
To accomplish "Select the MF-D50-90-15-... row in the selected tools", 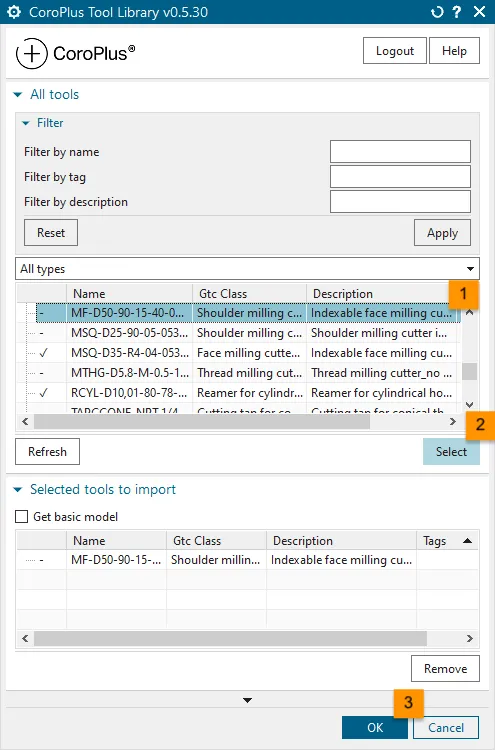I will [248, 560].
